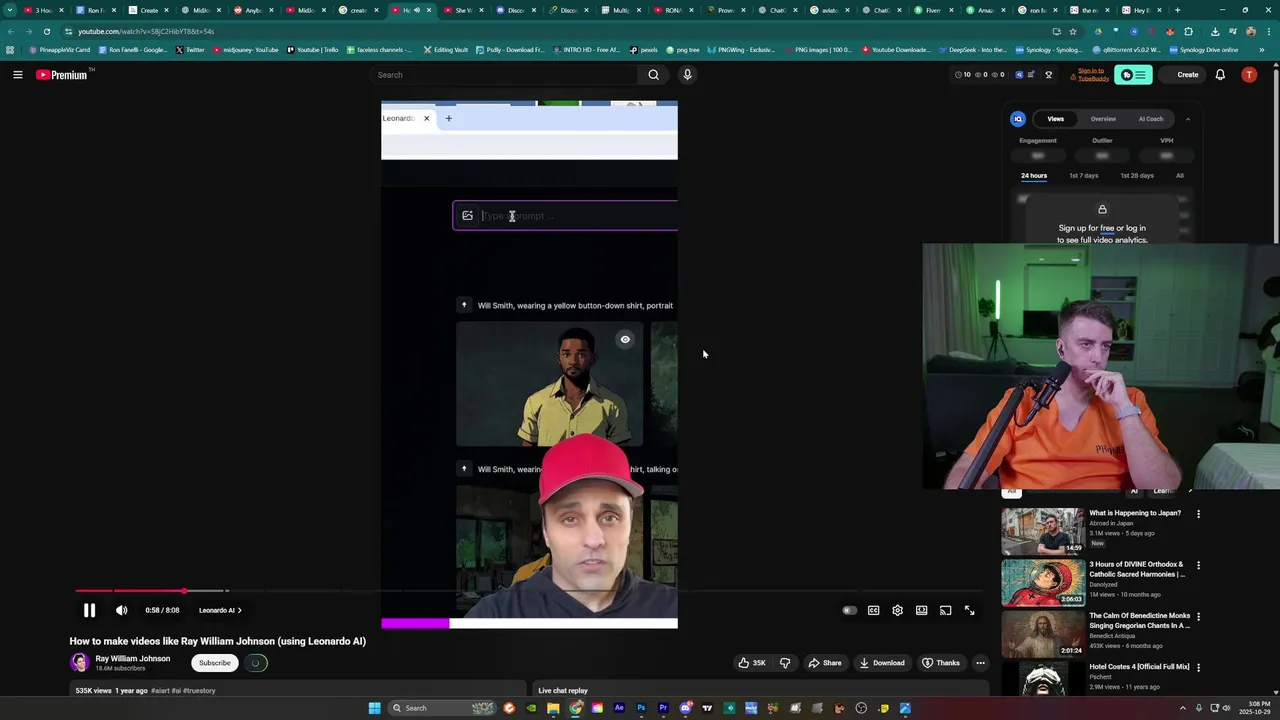Select the 1st 7 days range tab

tap(1083, 176)
